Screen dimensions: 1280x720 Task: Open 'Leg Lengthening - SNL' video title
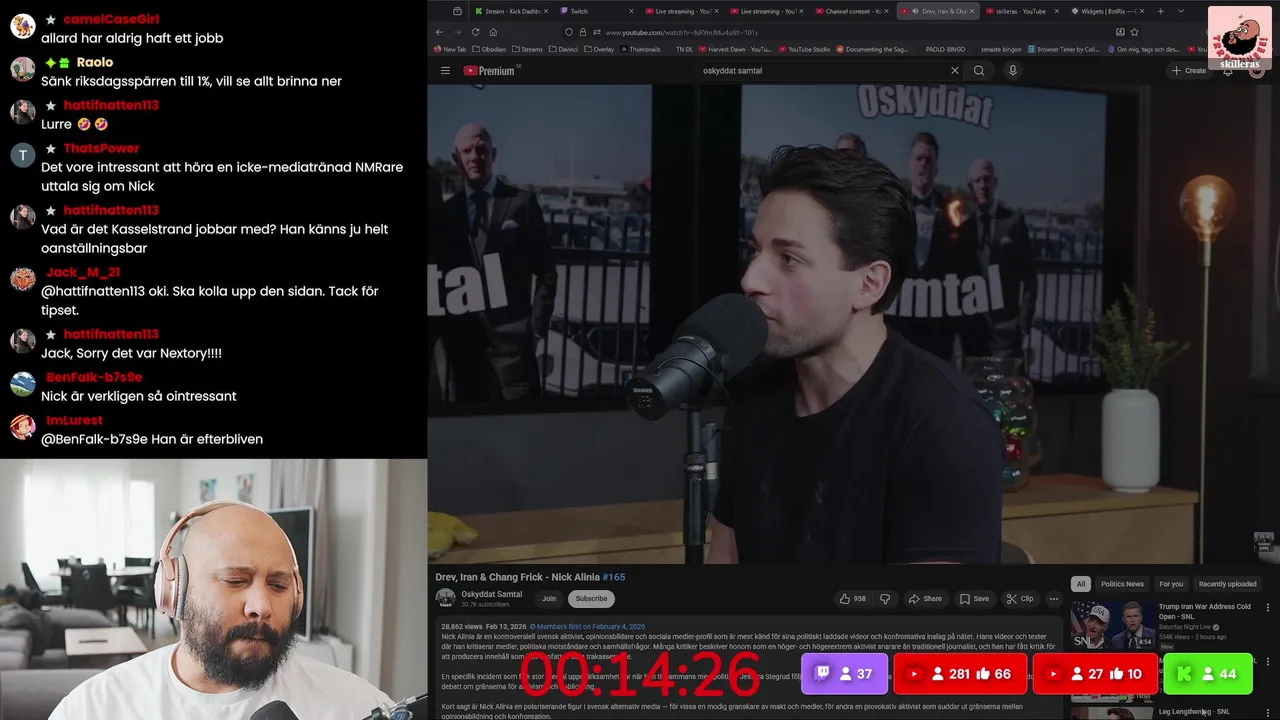coord(1194,712)
